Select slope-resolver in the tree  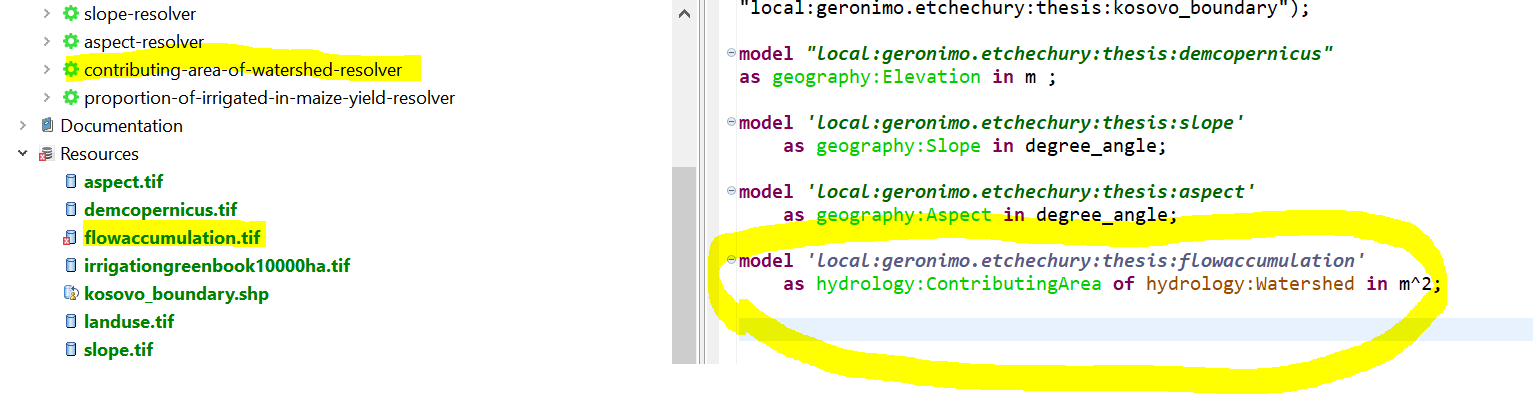pyautogui.click(x=140, y=14)
